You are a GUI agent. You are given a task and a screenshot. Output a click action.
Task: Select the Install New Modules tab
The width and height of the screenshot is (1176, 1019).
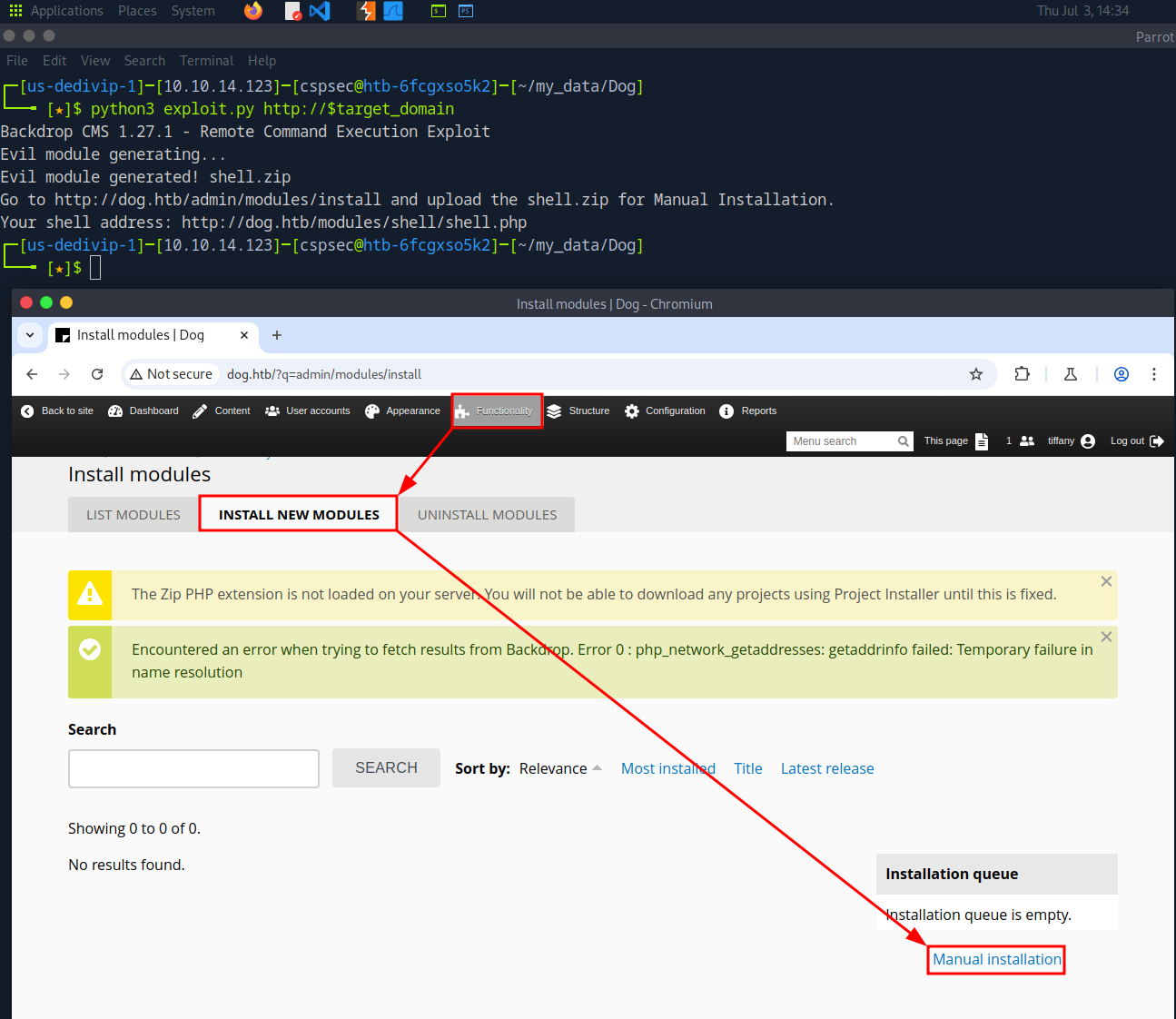click(x=299, y=515)
